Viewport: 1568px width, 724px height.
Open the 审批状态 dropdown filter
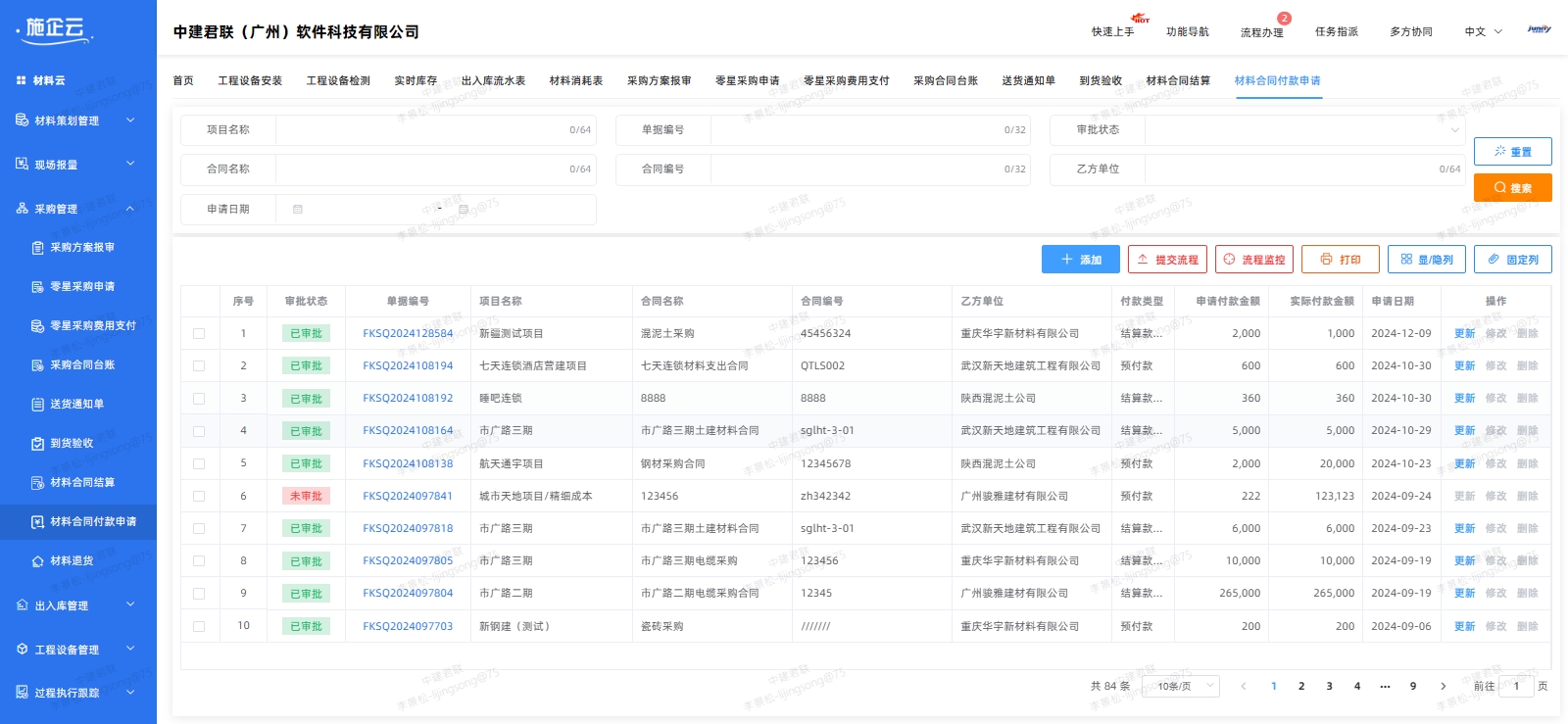click(x=1303, y=129)
